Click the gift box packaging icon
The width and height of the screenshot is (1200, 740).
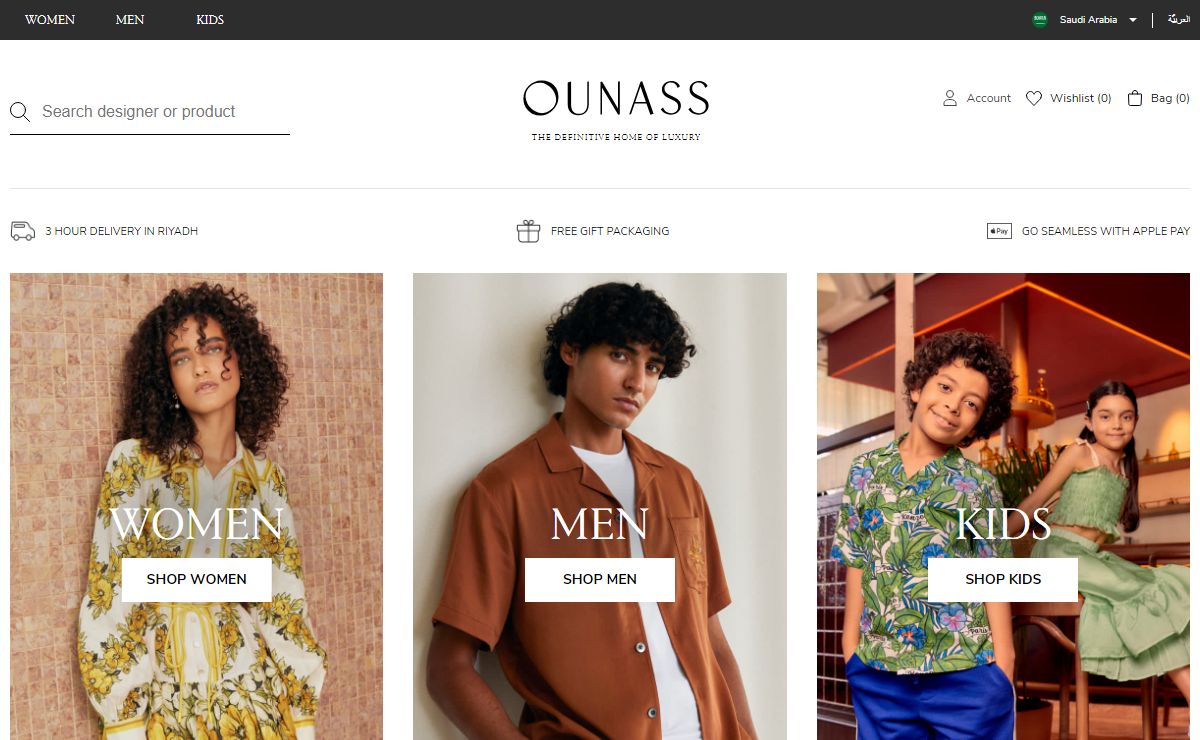(x=528, y=231)
